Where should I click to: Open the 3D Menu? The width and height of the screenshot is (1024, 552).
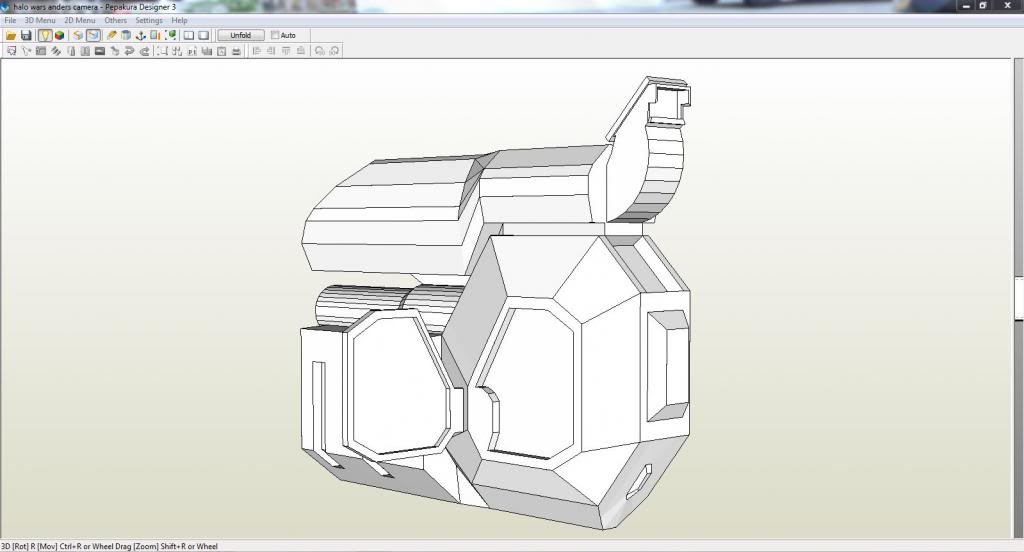(40, 20)
